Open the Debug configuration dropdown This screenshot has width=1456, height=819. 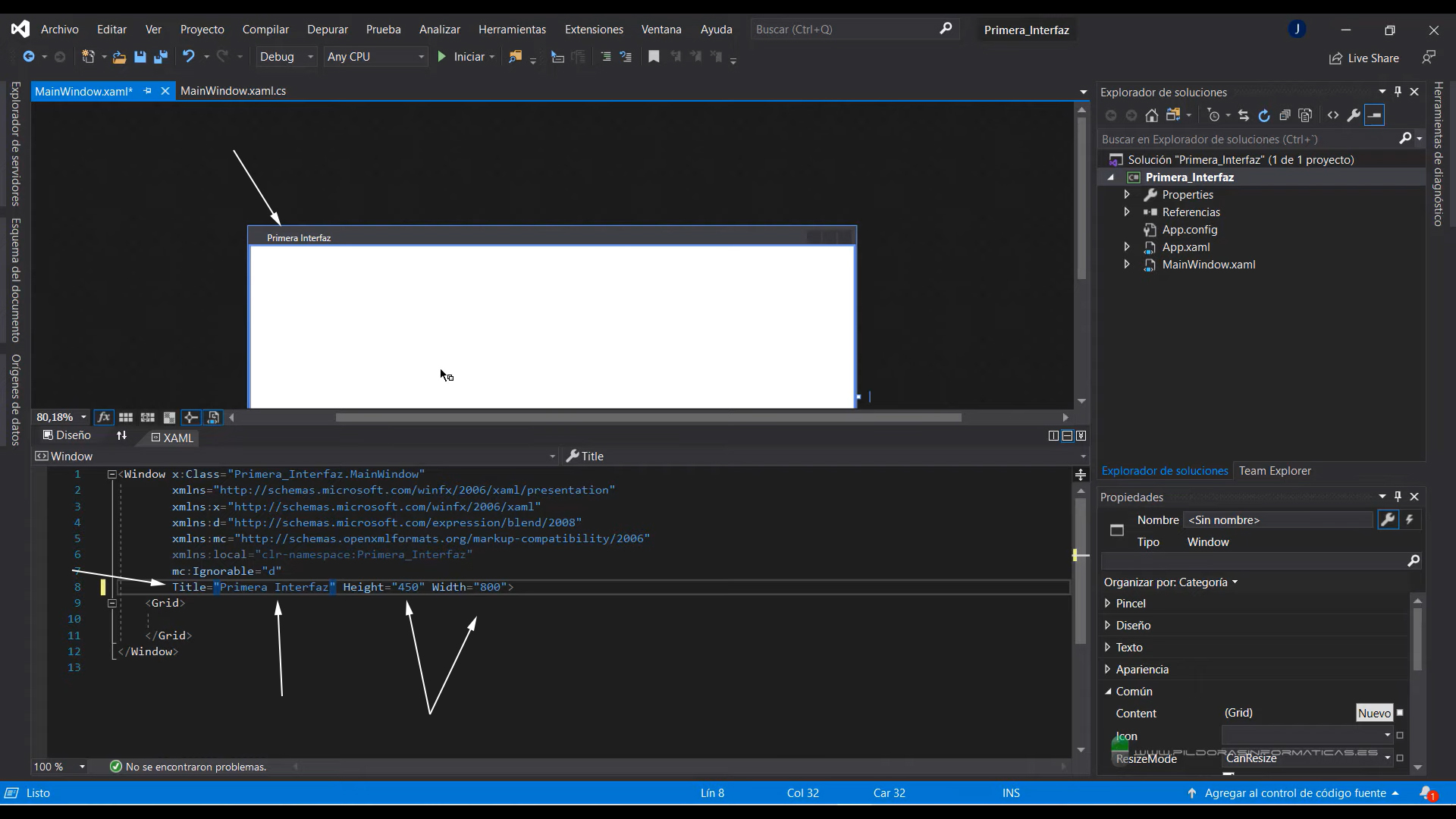coord(287,57)
